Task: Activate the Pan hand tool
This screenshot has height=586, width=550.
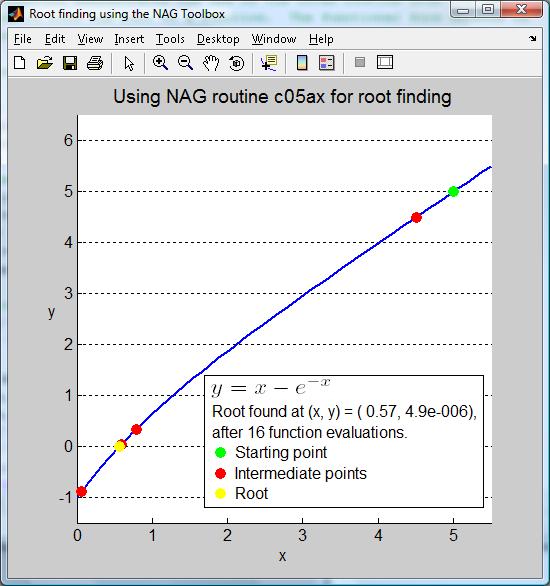Action: (211, 63)
